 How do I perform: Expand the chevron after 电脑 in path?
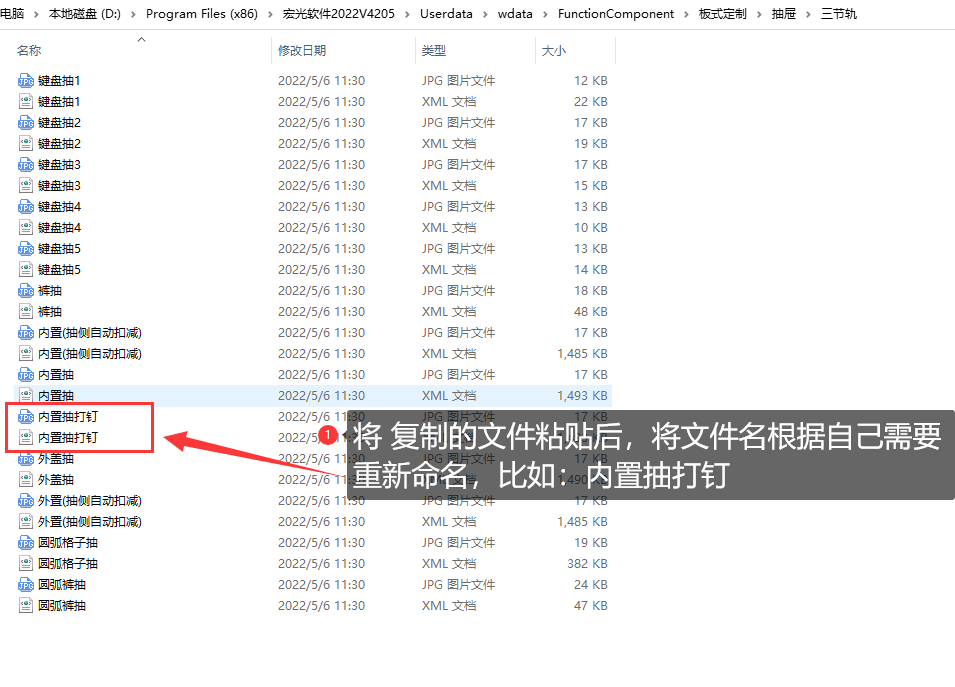pos(36,14)
